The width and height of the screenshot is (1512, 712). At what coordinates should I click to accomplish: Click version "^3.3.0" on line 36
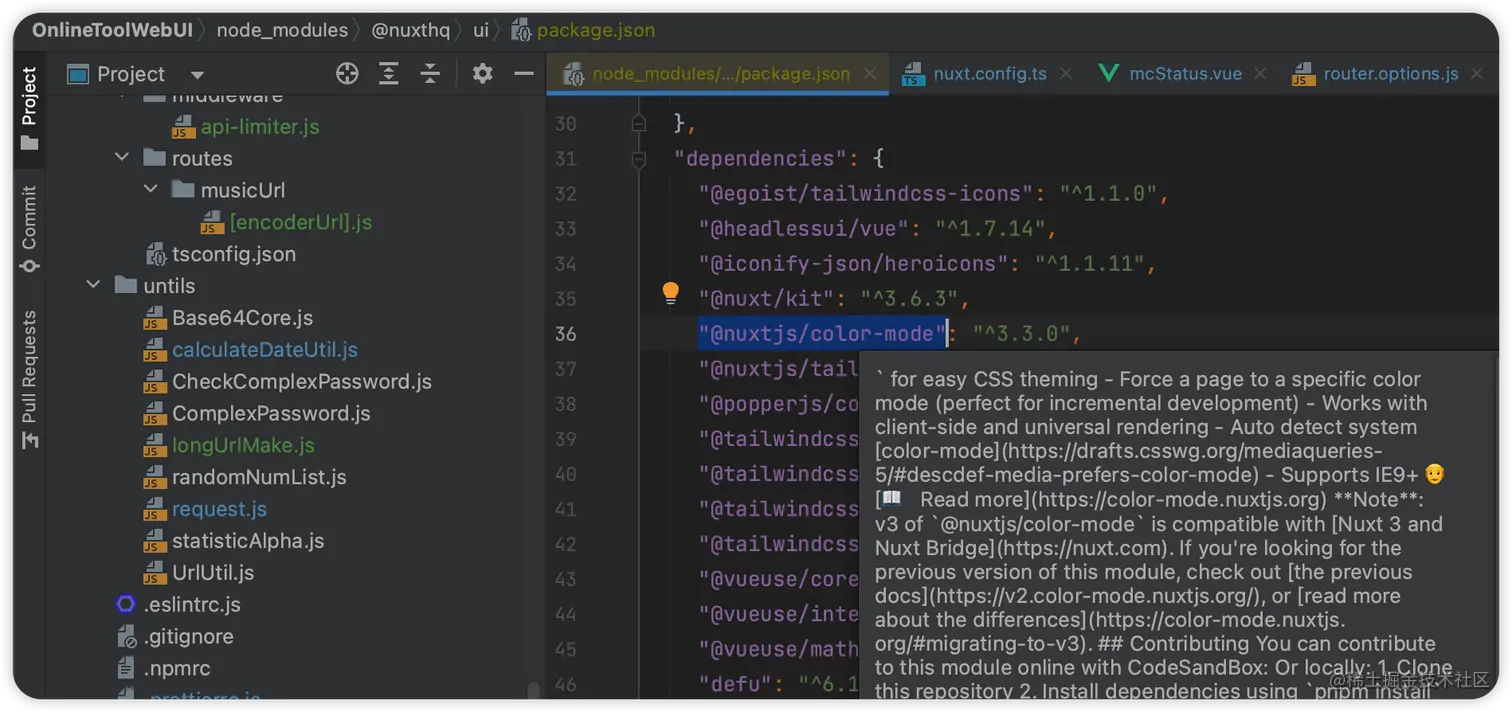tap(1021, 334)
